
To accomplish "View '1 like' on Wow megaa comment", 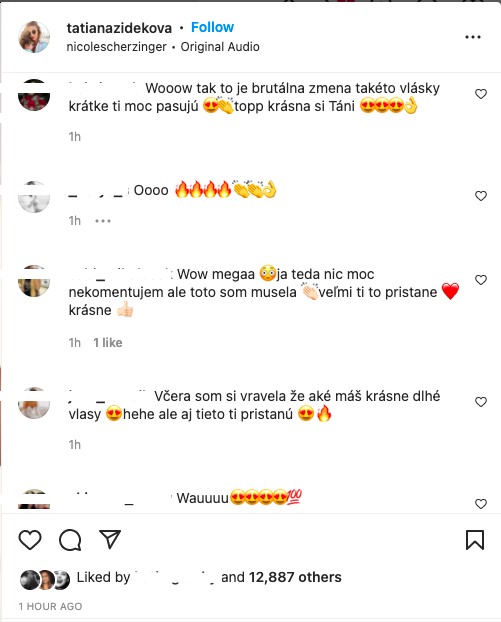I will tap(107, 343).
